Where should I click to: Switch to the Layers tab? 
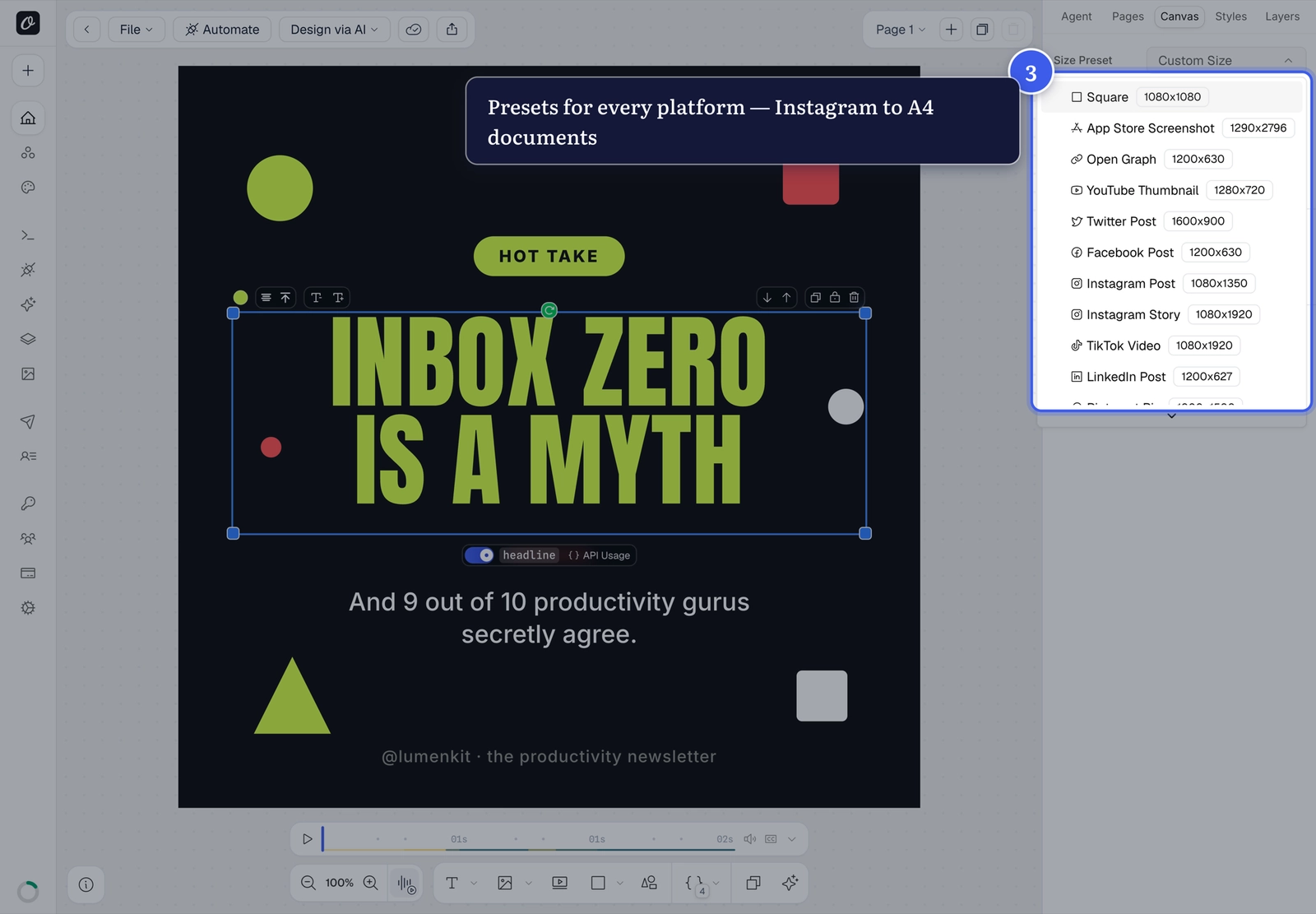(x=1282, y=16)
